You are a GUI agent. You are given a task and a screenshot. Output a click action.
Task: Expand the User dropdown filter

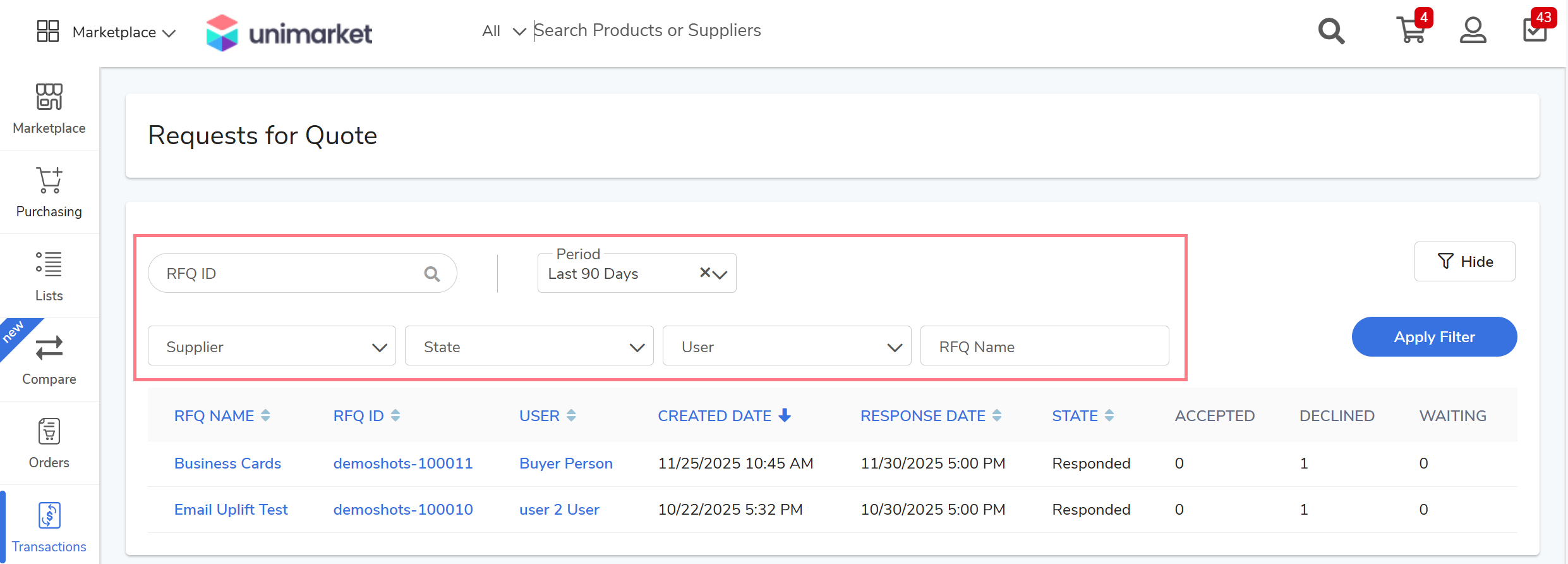pyautogui.click(x=787, y=346)
